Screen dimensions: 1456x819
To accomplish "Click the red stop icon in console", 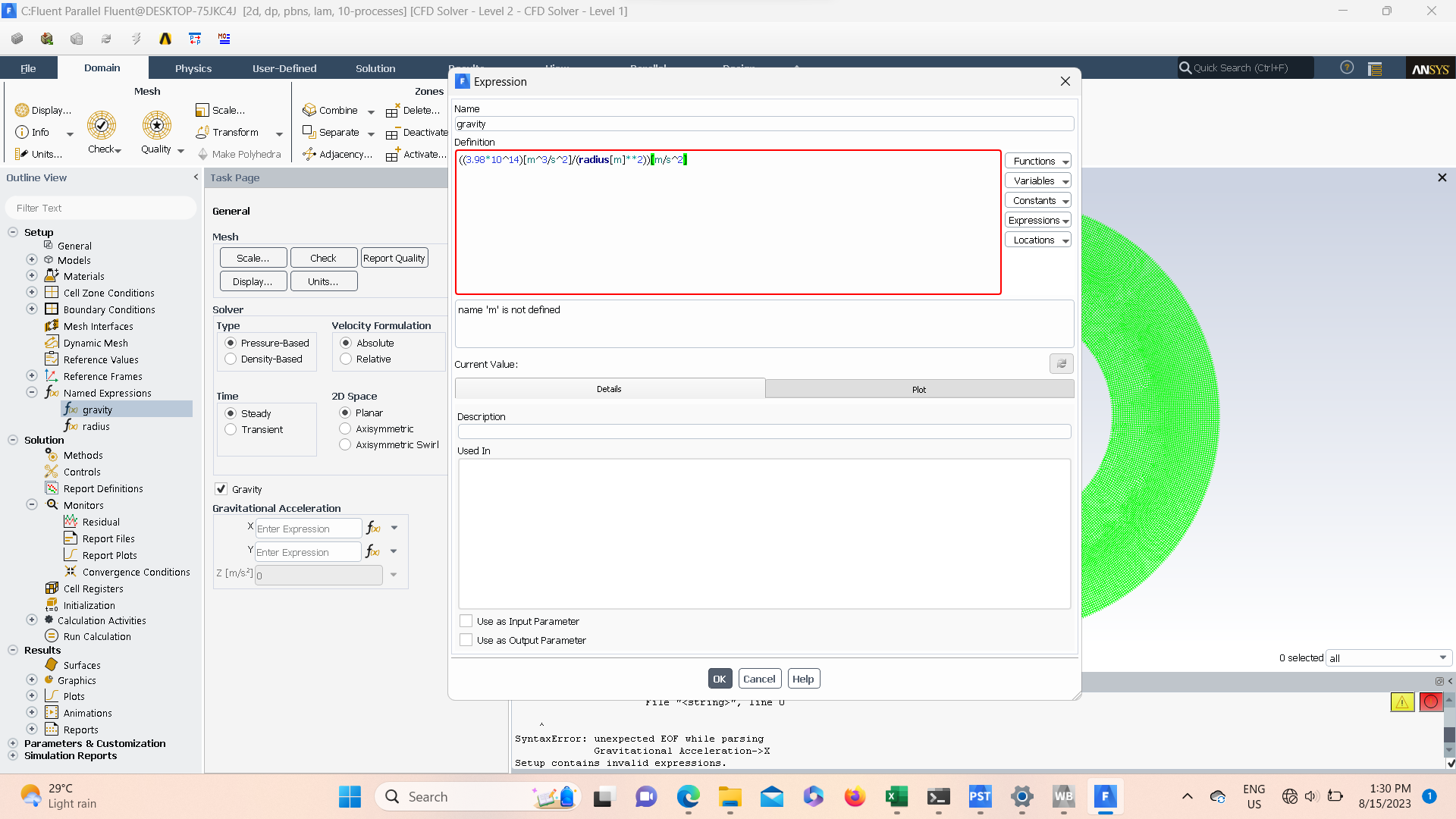I will tap(1431, 701).
